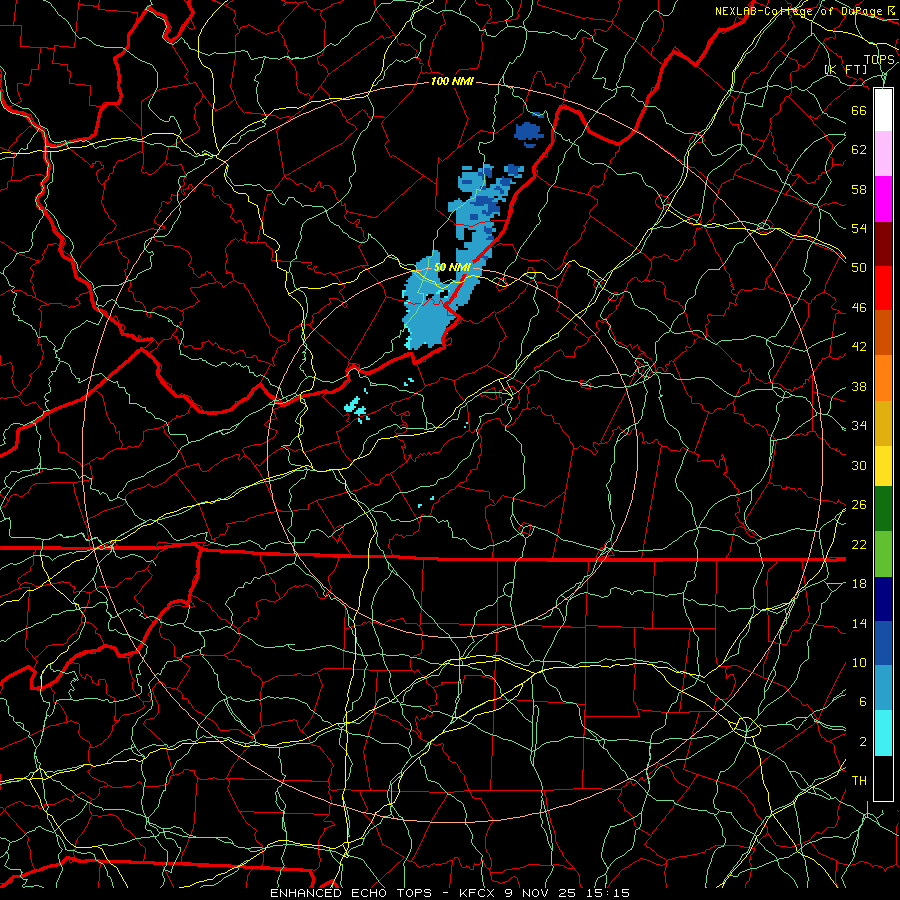Click the TH label at the legend bottom

click(x=859, y=781)
